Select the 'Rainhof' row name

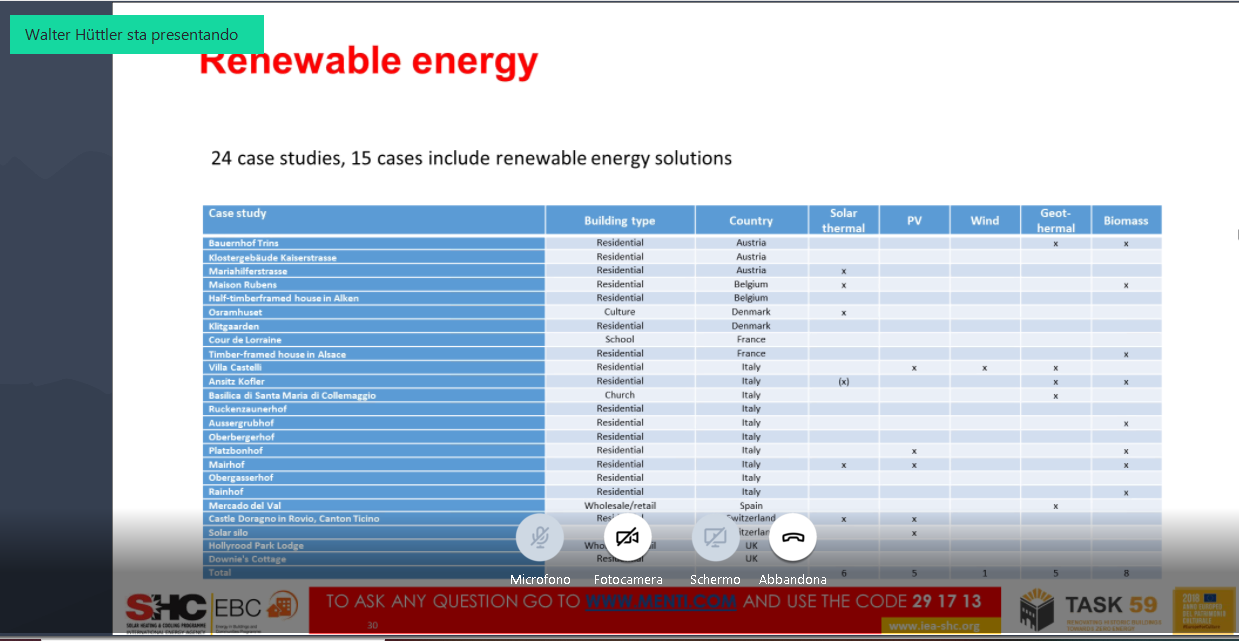tap(227, 492)
